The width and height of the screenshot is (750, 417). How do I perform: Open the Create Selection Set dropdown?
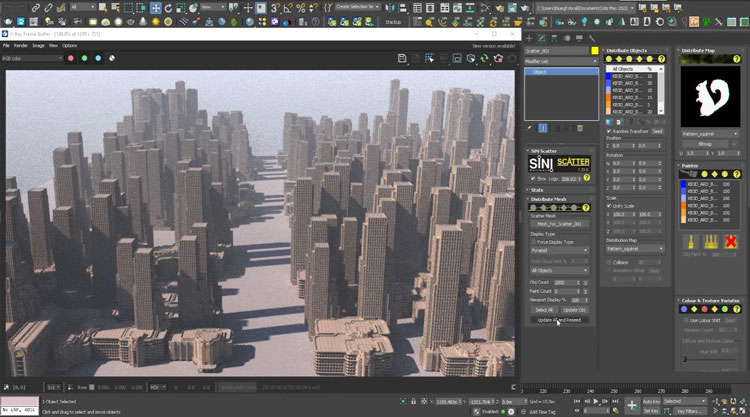(x=357, y=7)
